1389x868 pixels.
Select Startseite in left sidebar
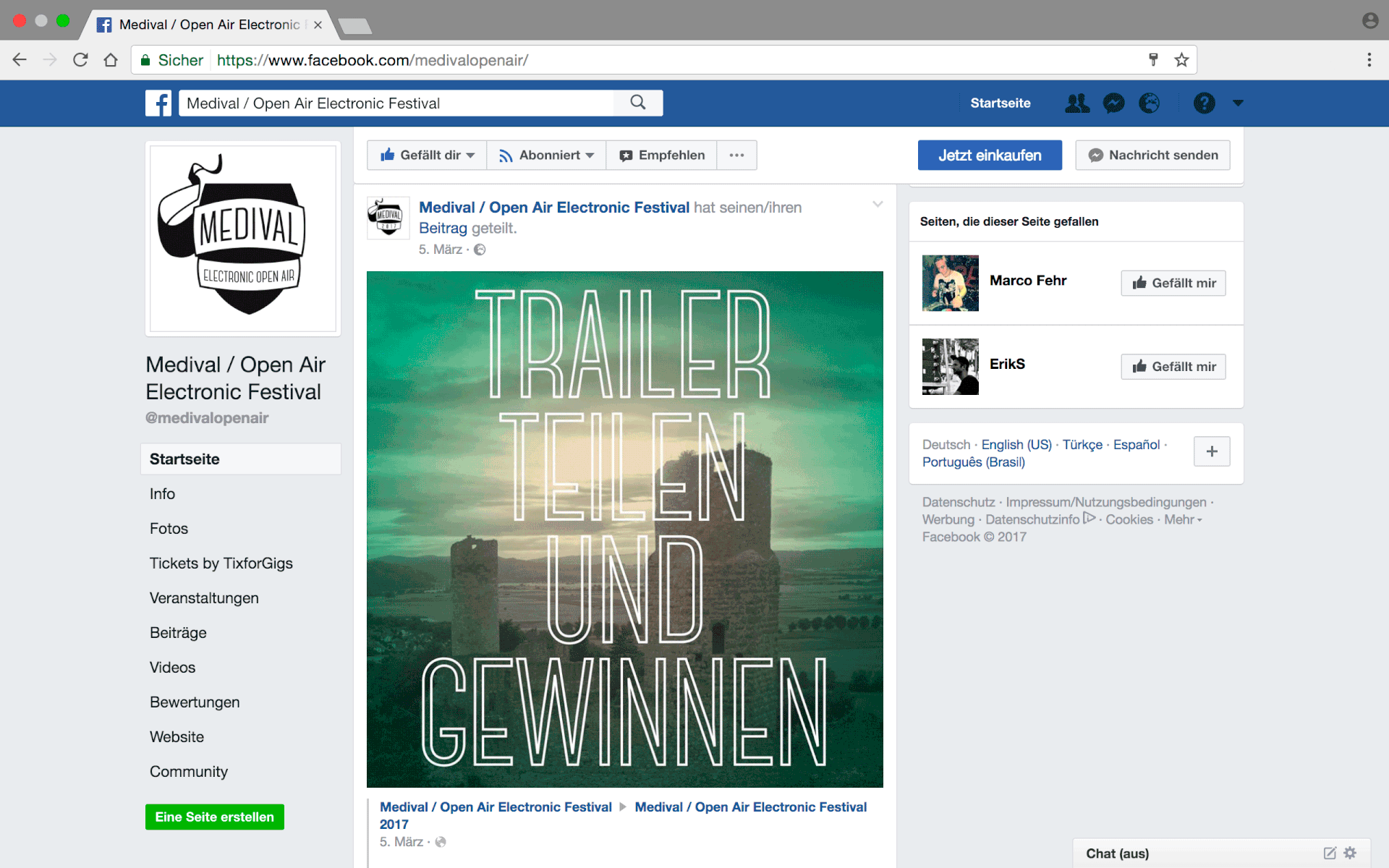click(241, 459)
